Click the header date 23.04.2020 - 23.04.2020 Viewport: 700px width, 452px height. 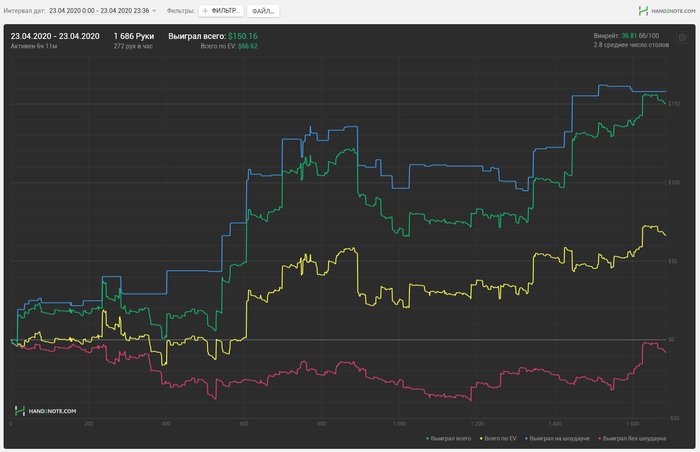point(55,36)
